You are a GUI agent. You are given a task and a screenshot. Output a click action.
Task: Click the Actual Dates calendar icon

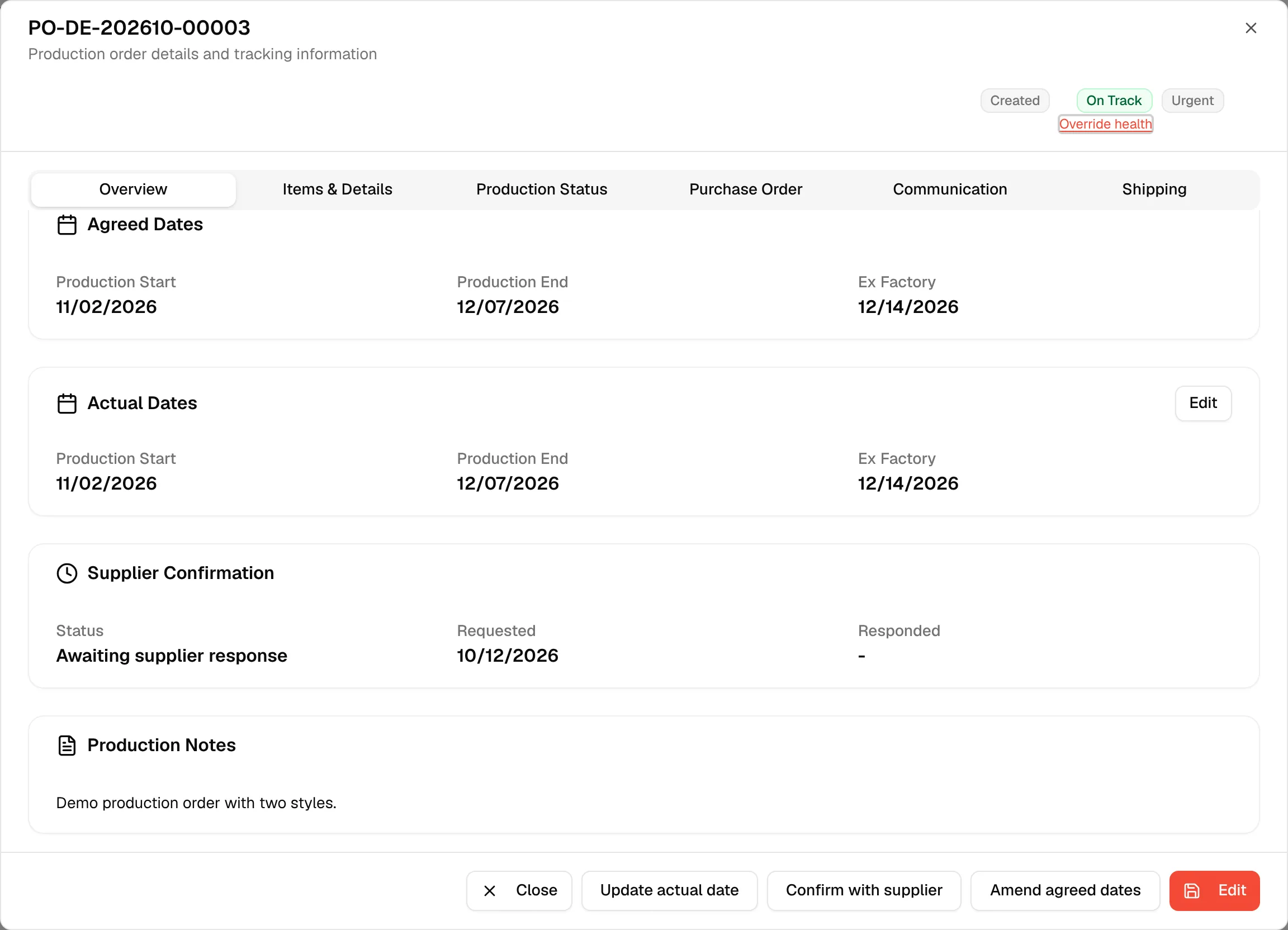(x=67, y=404)
